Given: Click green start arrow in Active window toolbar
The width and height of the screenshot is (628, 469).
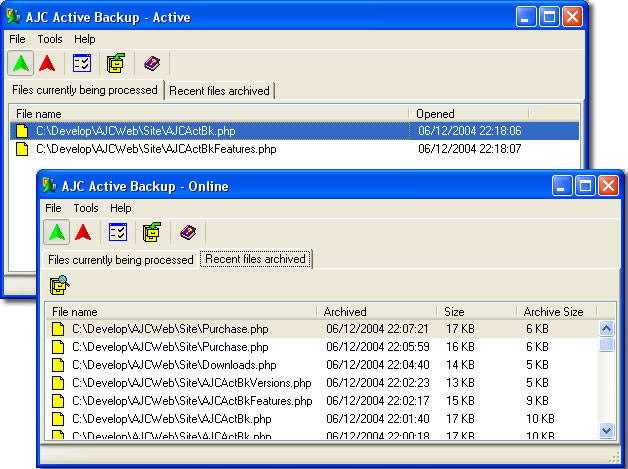Looking at the screenshot, I should tap(21, 63).
